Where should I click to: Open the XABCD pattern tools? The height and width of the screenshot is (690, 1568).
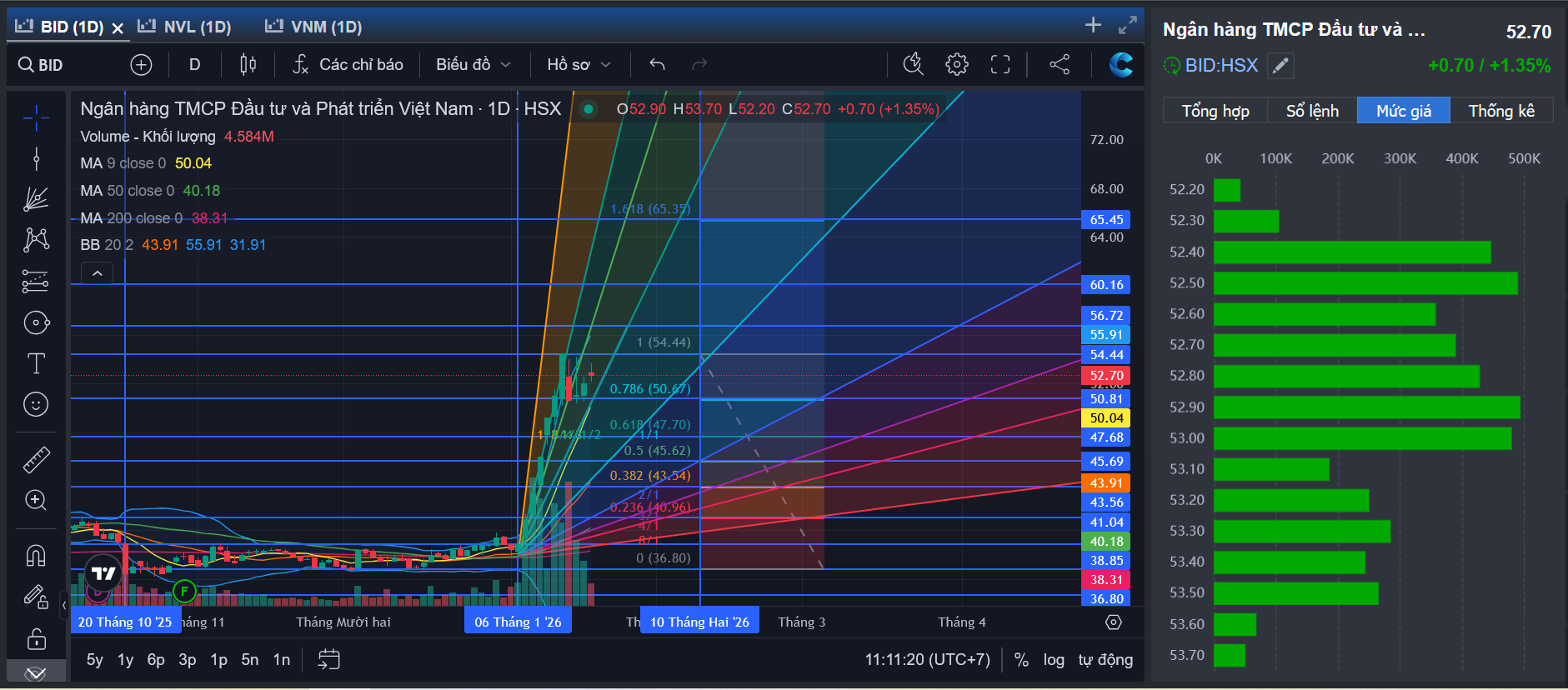click(36, 240)
